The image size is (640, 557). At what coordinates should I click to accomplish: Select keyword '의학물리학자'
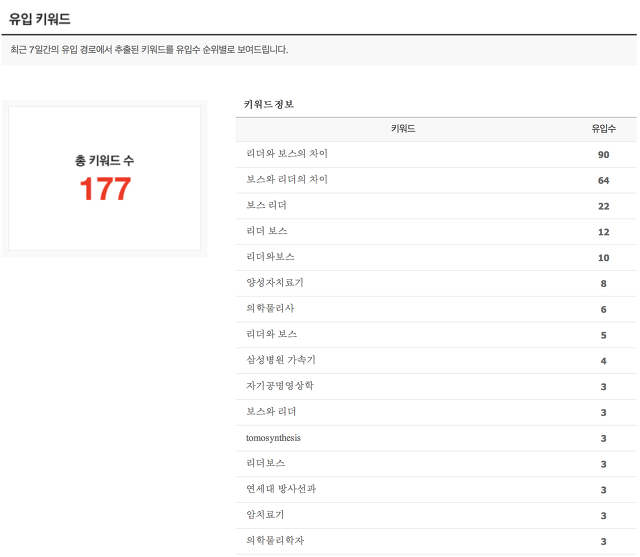(275, 540)
